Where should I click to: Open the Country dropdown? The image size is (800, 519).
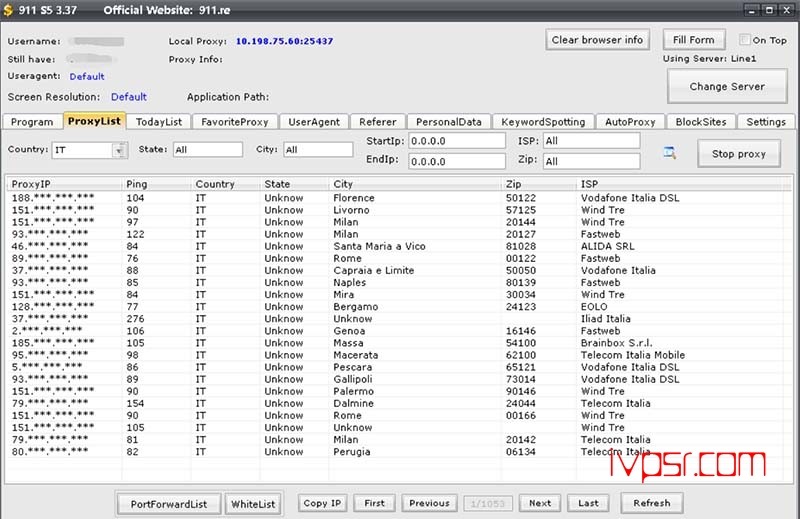pos(119,150)
